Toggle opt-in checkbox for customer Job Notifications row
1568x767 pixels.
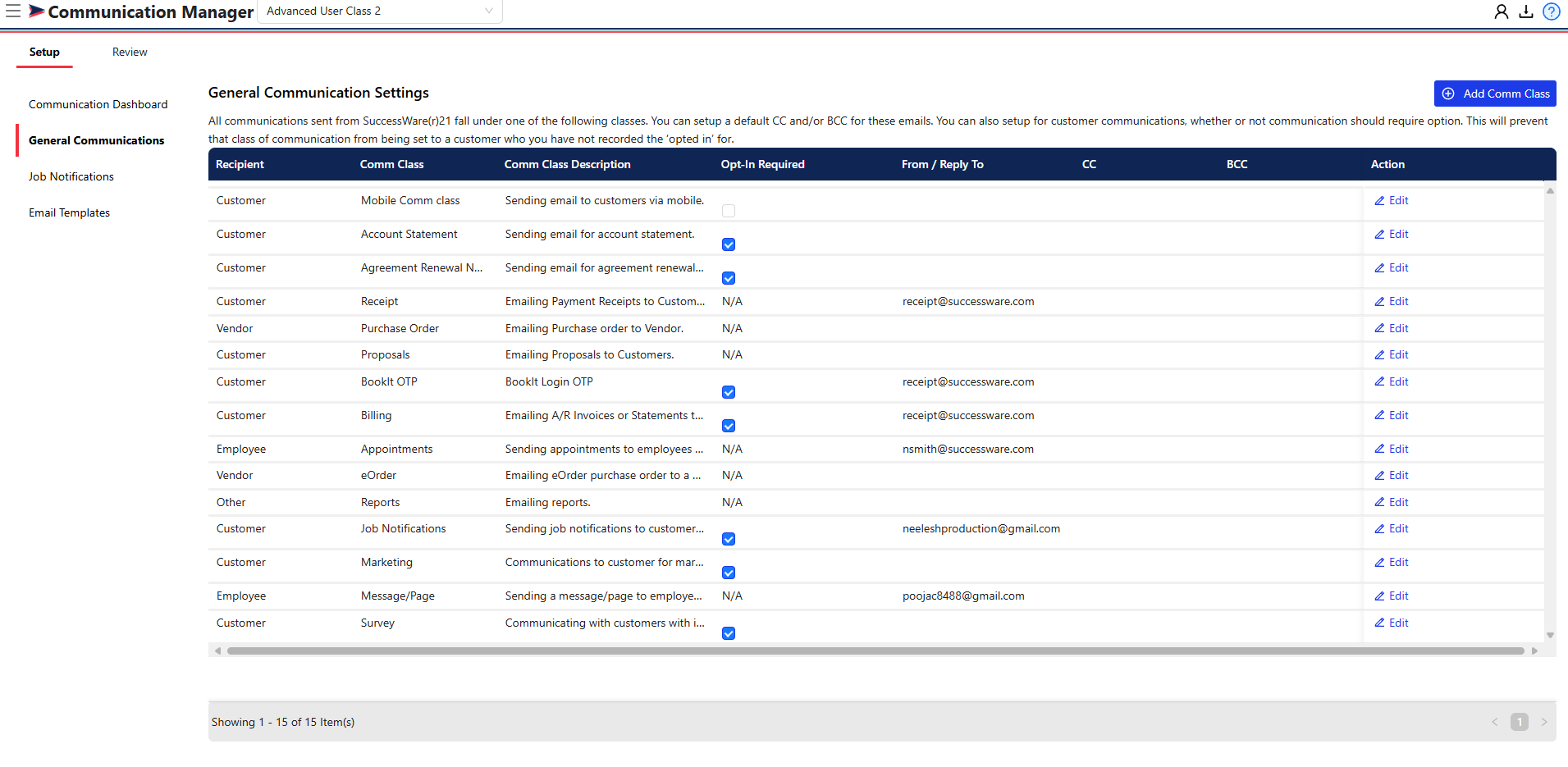729,539
